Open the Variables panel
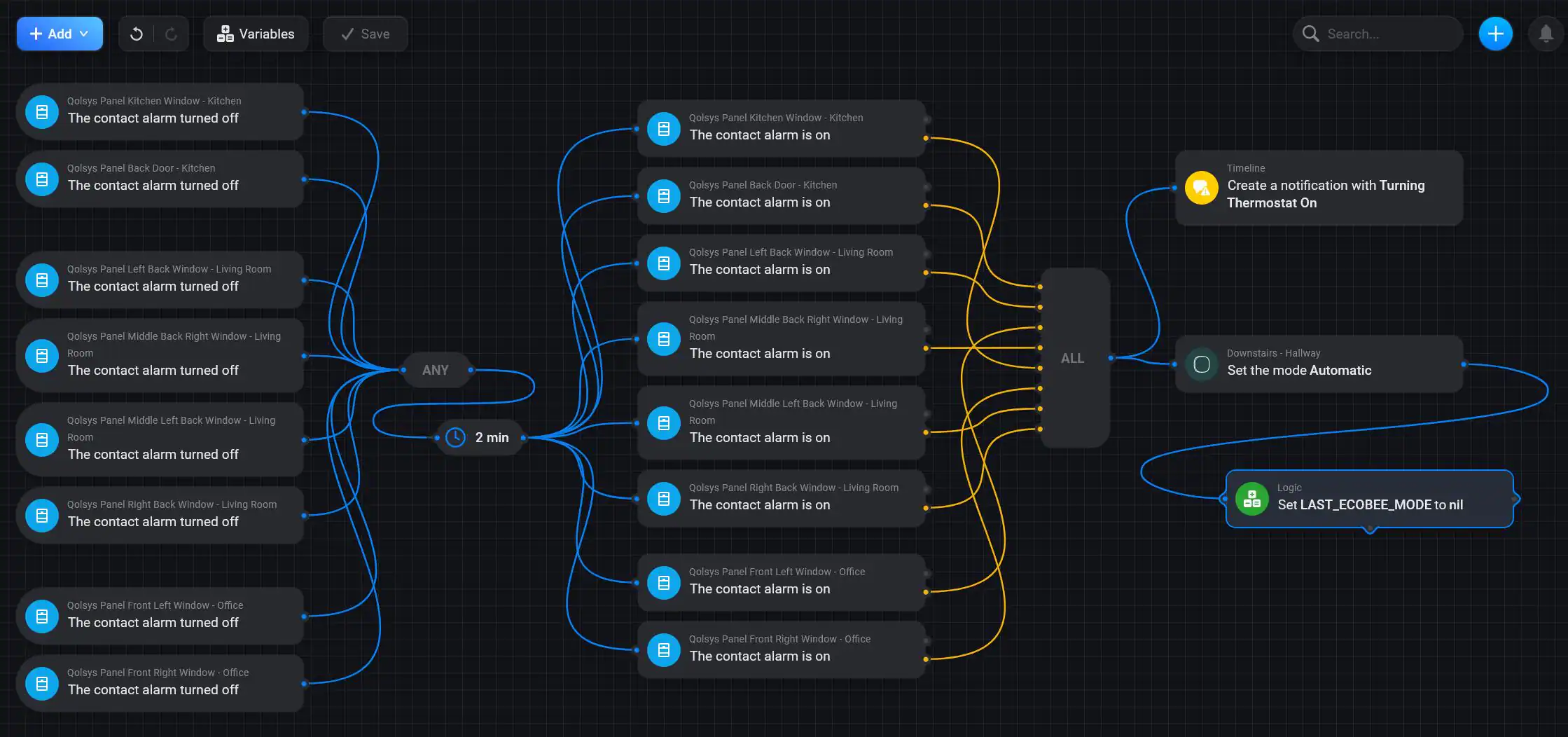Image resolution: width=1568 pixels, height=737 pixels. pyautogui.click(x=256, y=34)
